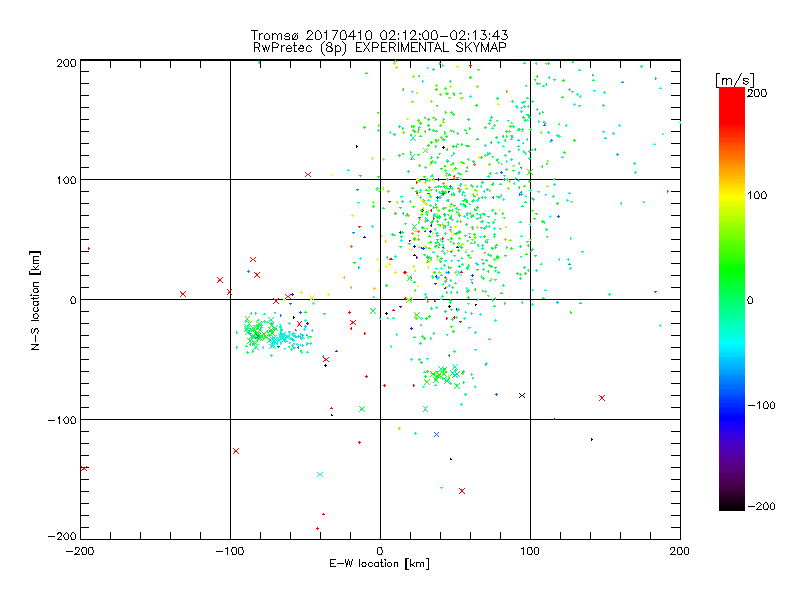Click the isolated cyan X marker in lower-left quadrant
Image resolution: width=800 pixels, height=600 pixels.
point(320,474)
